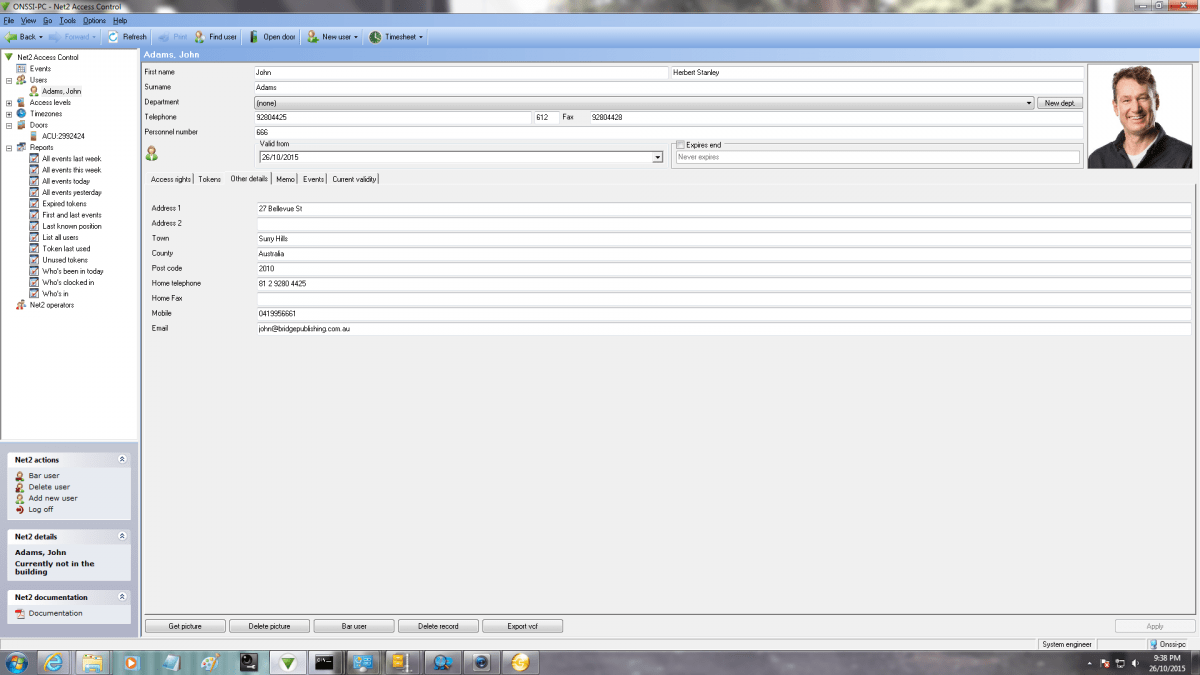Open the Documentation PDF link
1200x675 pixels.
pos(55,613)
